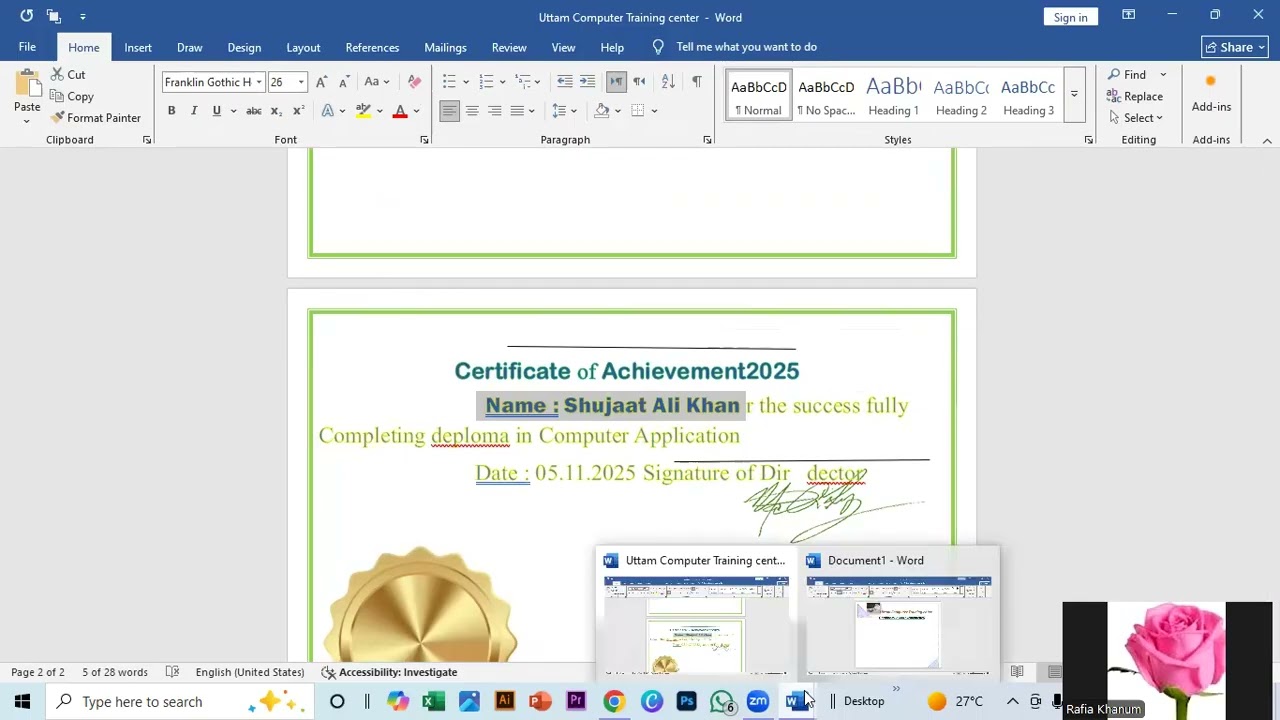Image resolution: width=1280 pixels, height=720 pixels.
Task: Open Google Chrome from the taskbar
Action: point(614,702)
